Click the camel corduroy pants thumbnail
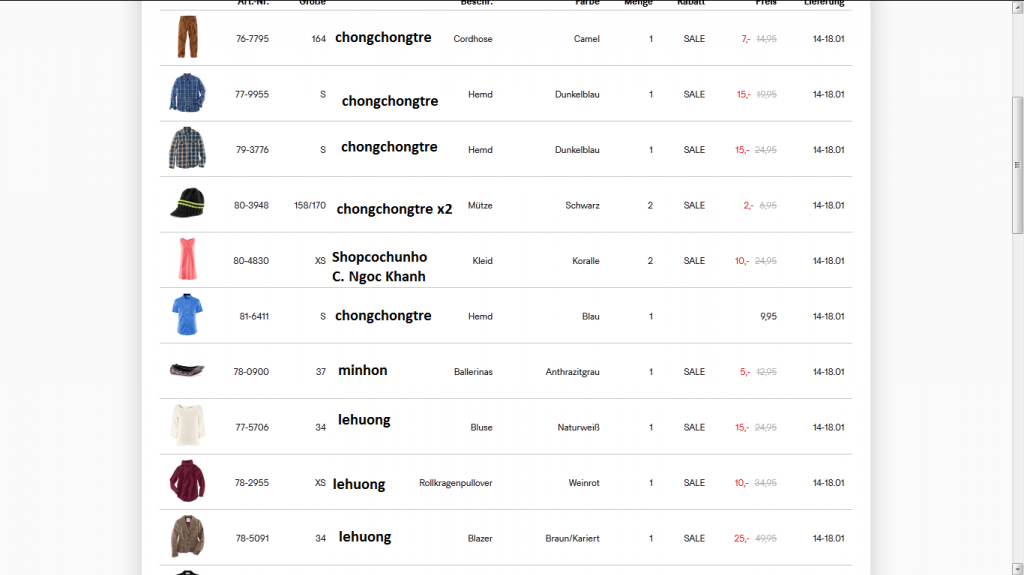1024x575 pixels. coord(187,38)
